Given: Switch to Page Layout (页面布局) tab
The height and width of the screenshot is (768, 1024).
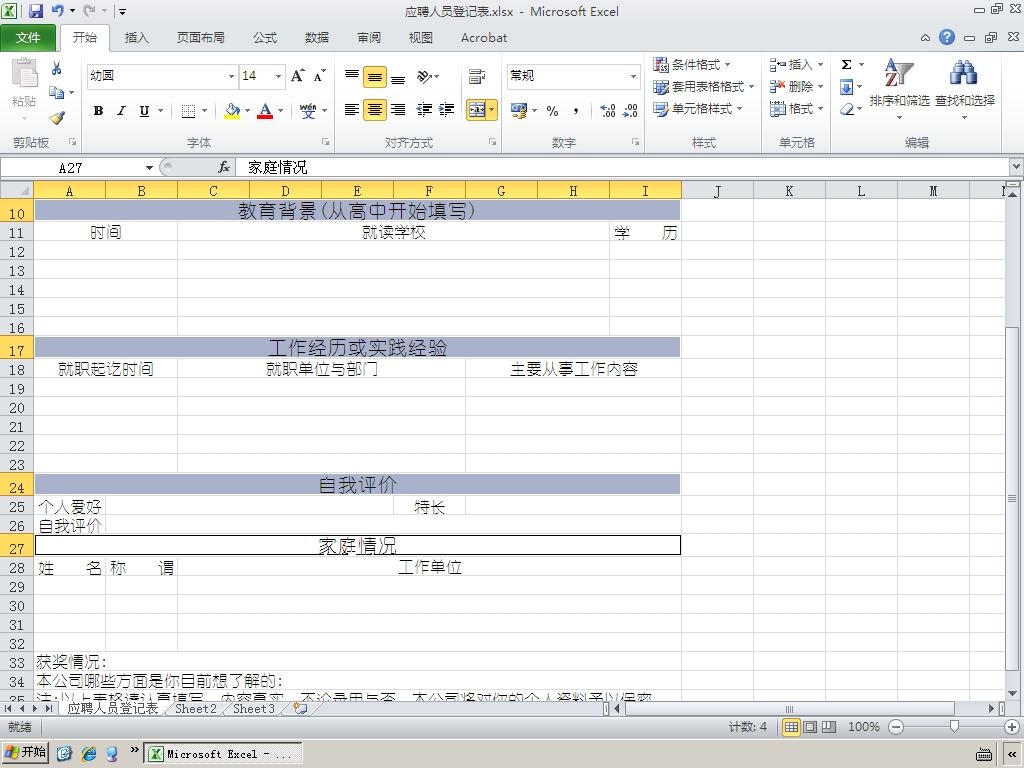Looking at the screenshot, I should click(200, 37).
